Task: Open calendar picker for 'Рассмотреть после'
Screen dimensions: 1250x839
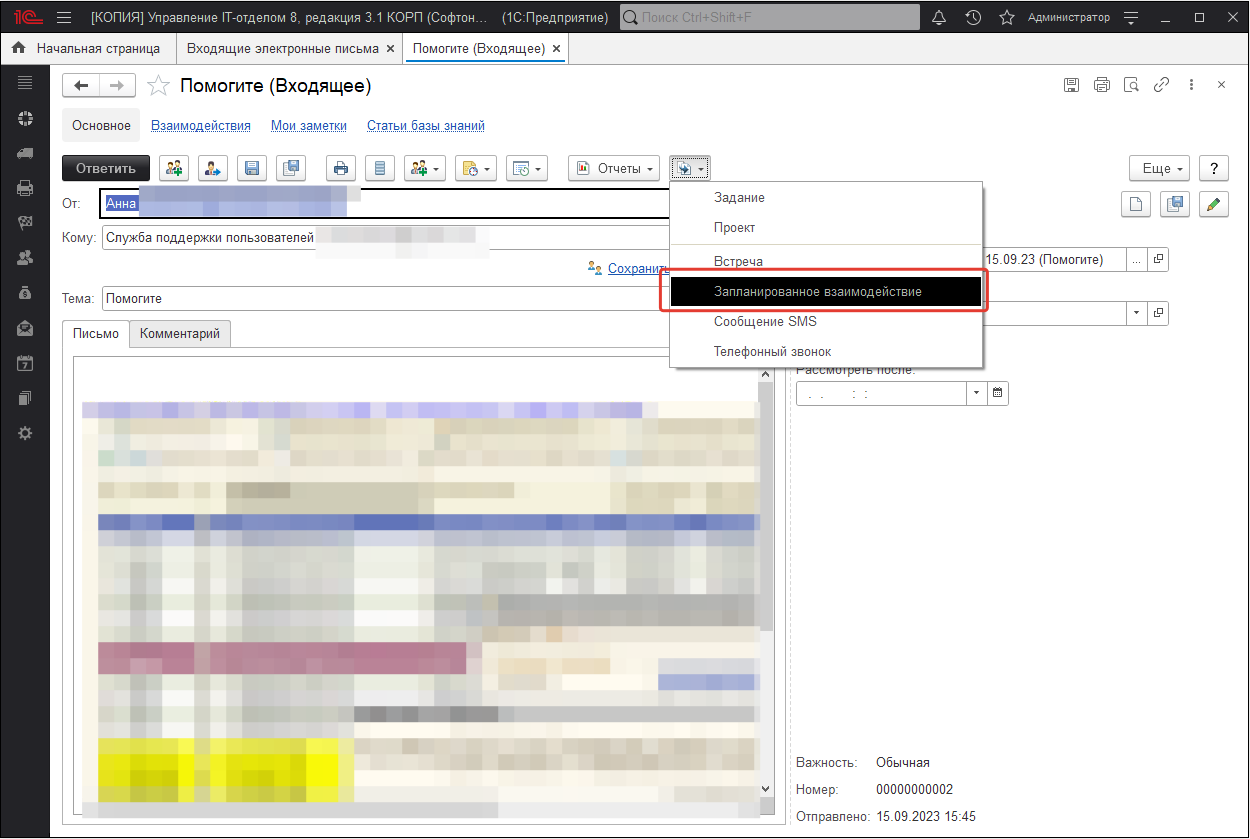Action: tap(997, 393)
